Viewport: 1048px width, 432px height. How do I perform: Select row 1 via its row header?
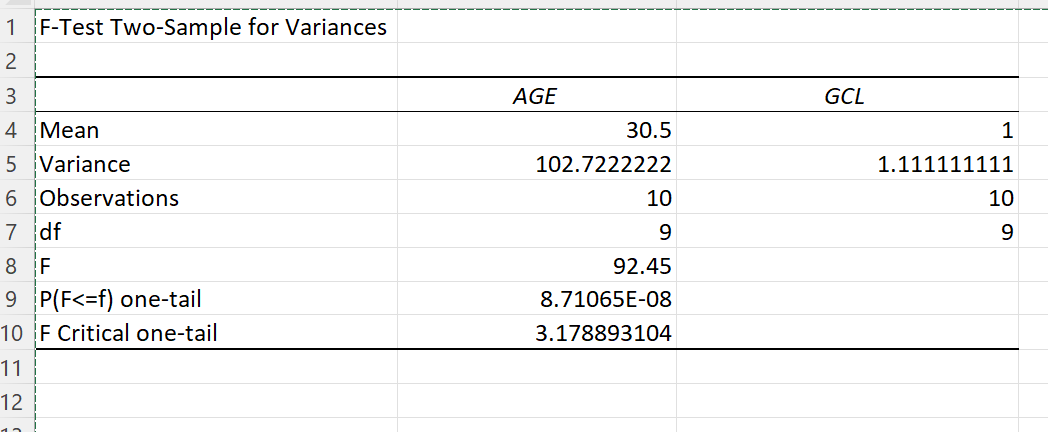(17, 27)
